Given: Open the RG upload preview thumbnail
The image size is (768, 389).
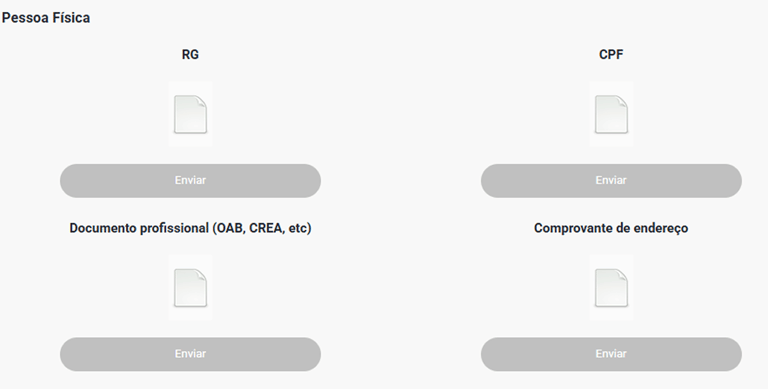Looking at the screenshot, I should click(191, 114).
